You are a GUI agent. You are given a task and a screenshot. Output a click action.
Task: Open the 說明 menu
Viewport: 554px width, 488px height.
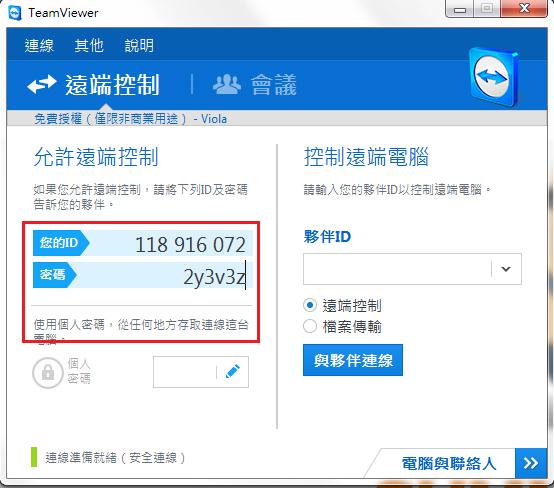tap(139, 46)
